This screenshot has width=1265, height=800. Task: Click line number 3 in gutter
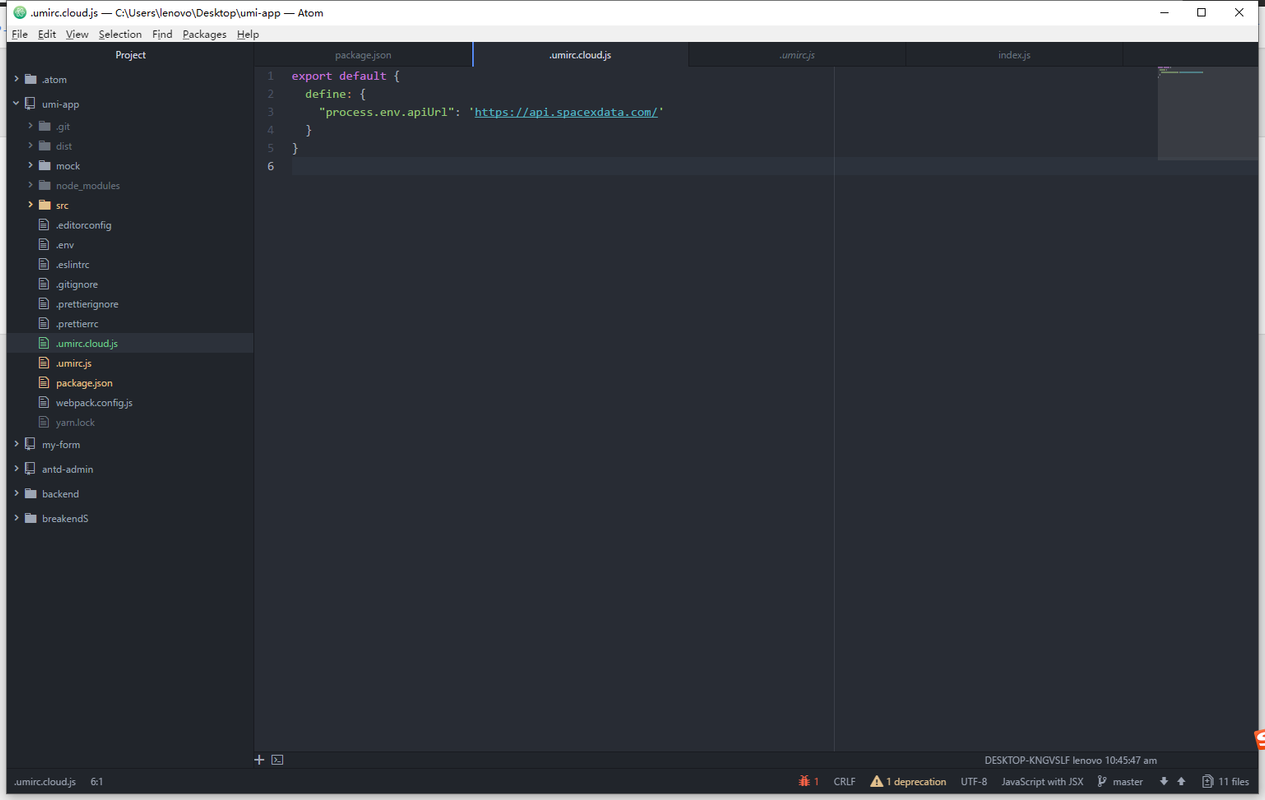pyautogui.click(x=271, y=112)
